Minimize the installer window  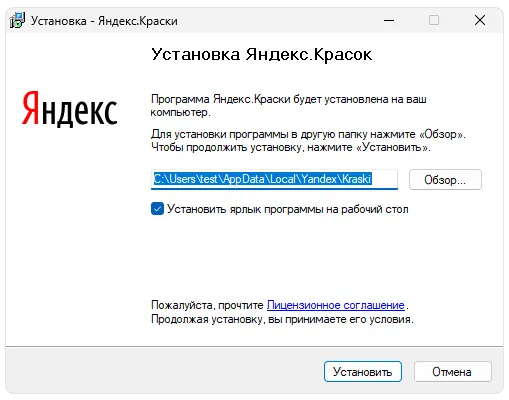pos(389,20)
